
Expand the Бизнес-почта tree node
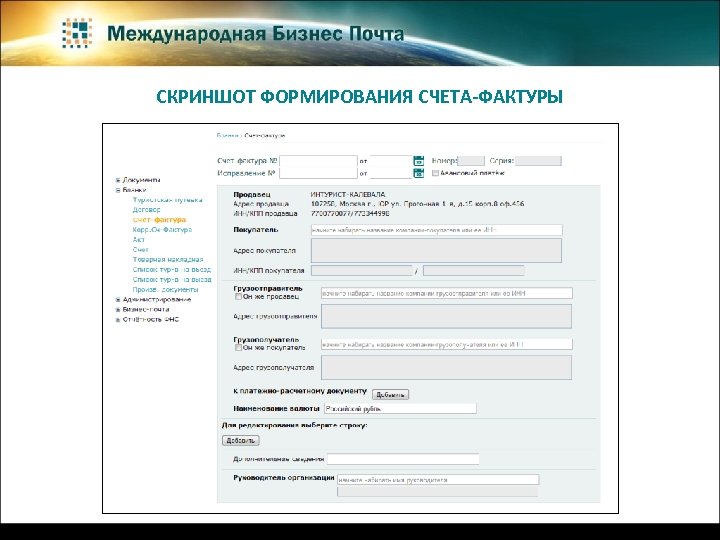[118, 310]
